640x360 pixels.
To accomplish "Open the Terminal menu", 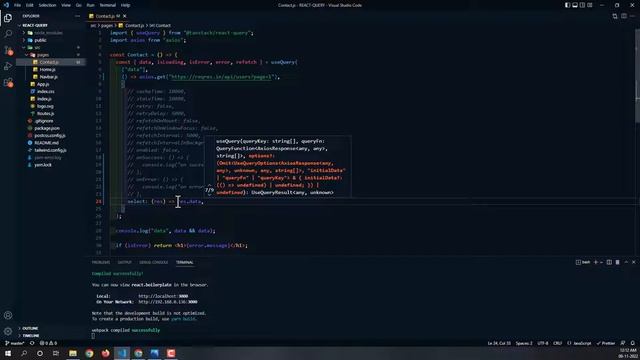I will (107, 5).
